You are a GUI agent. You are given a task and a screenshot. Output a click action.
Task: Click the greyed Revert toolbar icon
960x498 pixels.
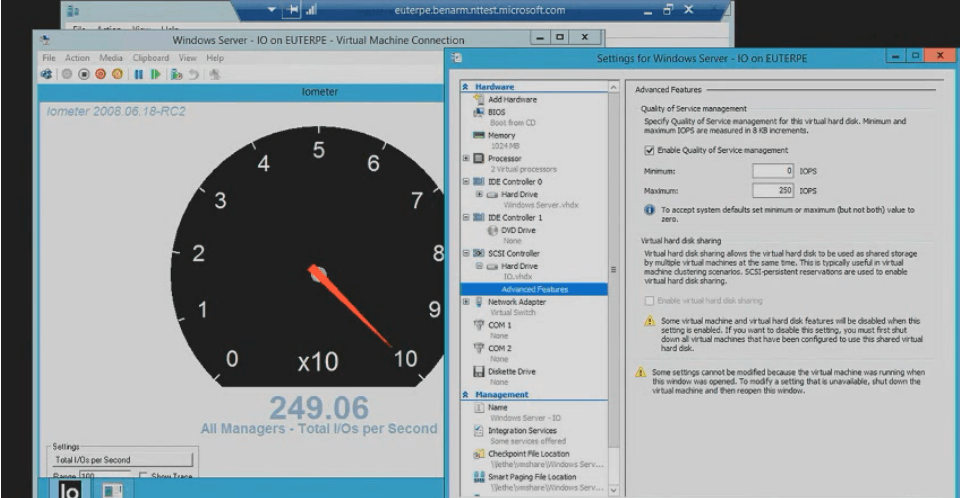pos(193,74)
